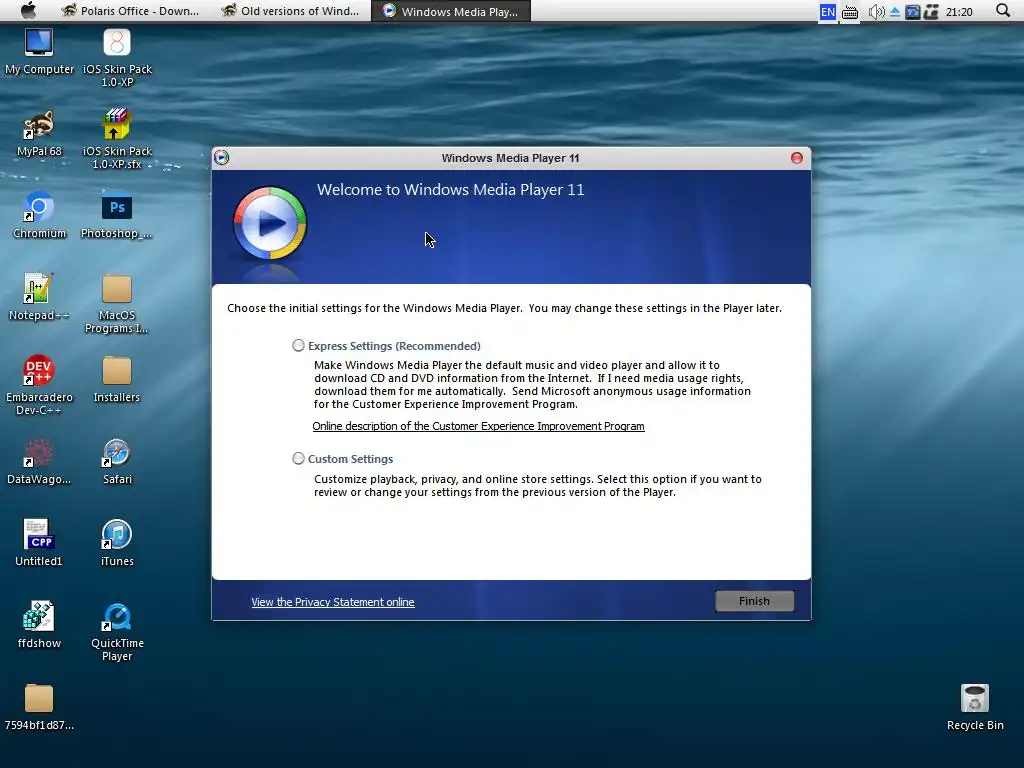This screenshot has width=1024, height=768.
Task: Click the EN language indicator
Action: (827, 12)
